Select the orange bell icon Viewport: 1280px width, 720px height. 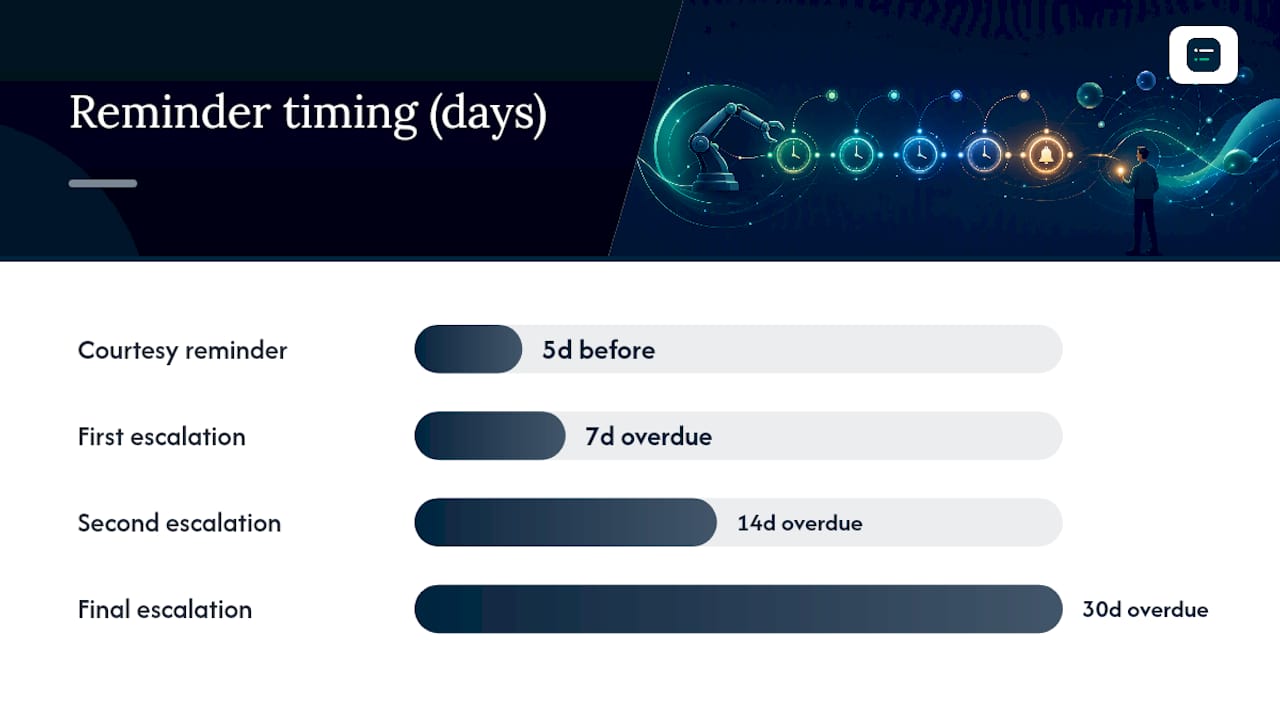coord(1047,154)
